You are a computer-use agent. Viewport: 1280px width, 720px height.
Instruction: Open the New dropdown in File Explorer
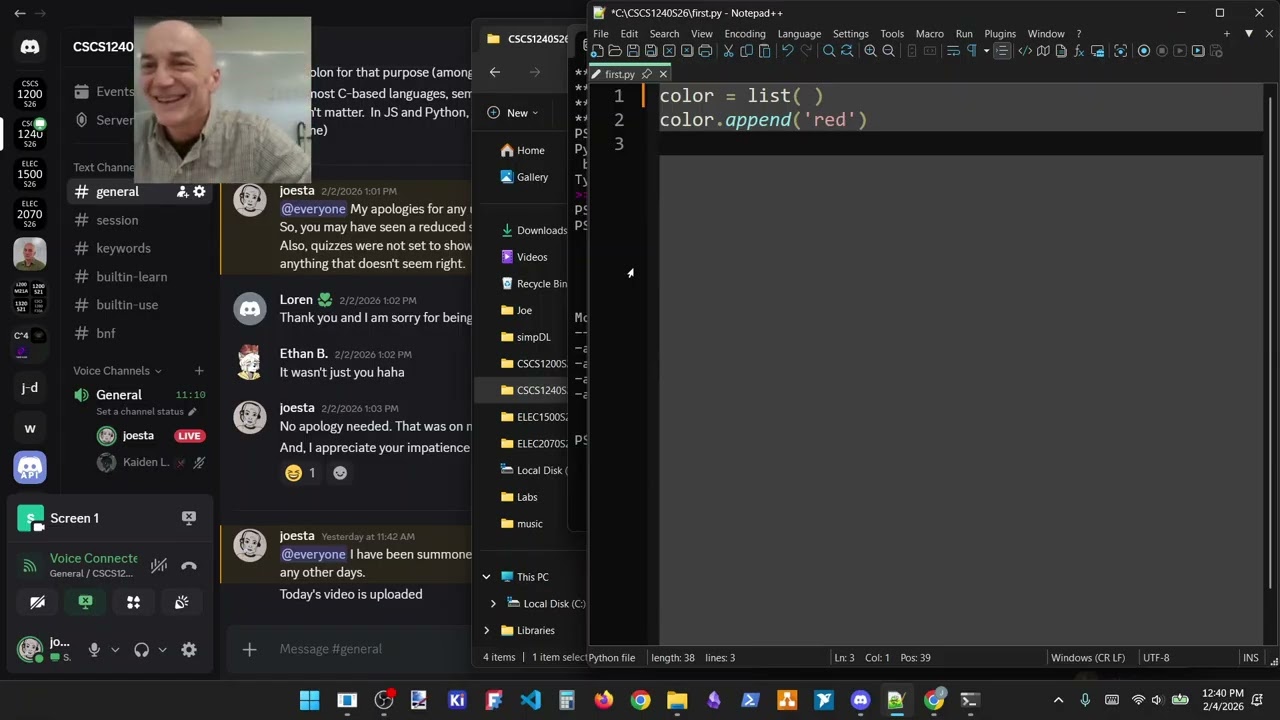(x=513, y=113)
